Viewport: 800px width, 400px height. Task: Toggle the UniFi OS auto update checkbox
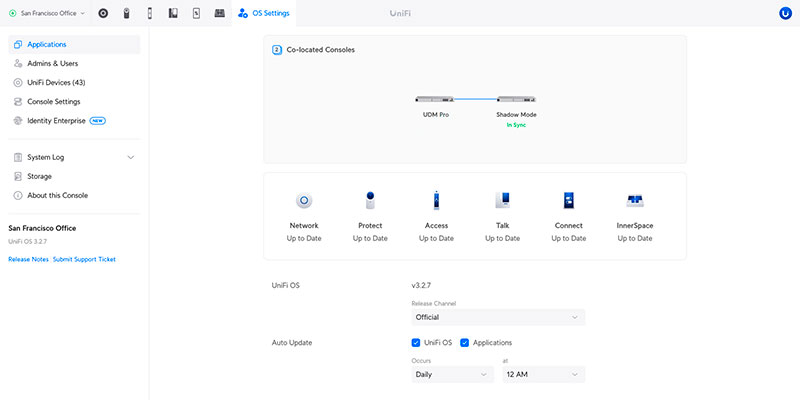[416, 343]
